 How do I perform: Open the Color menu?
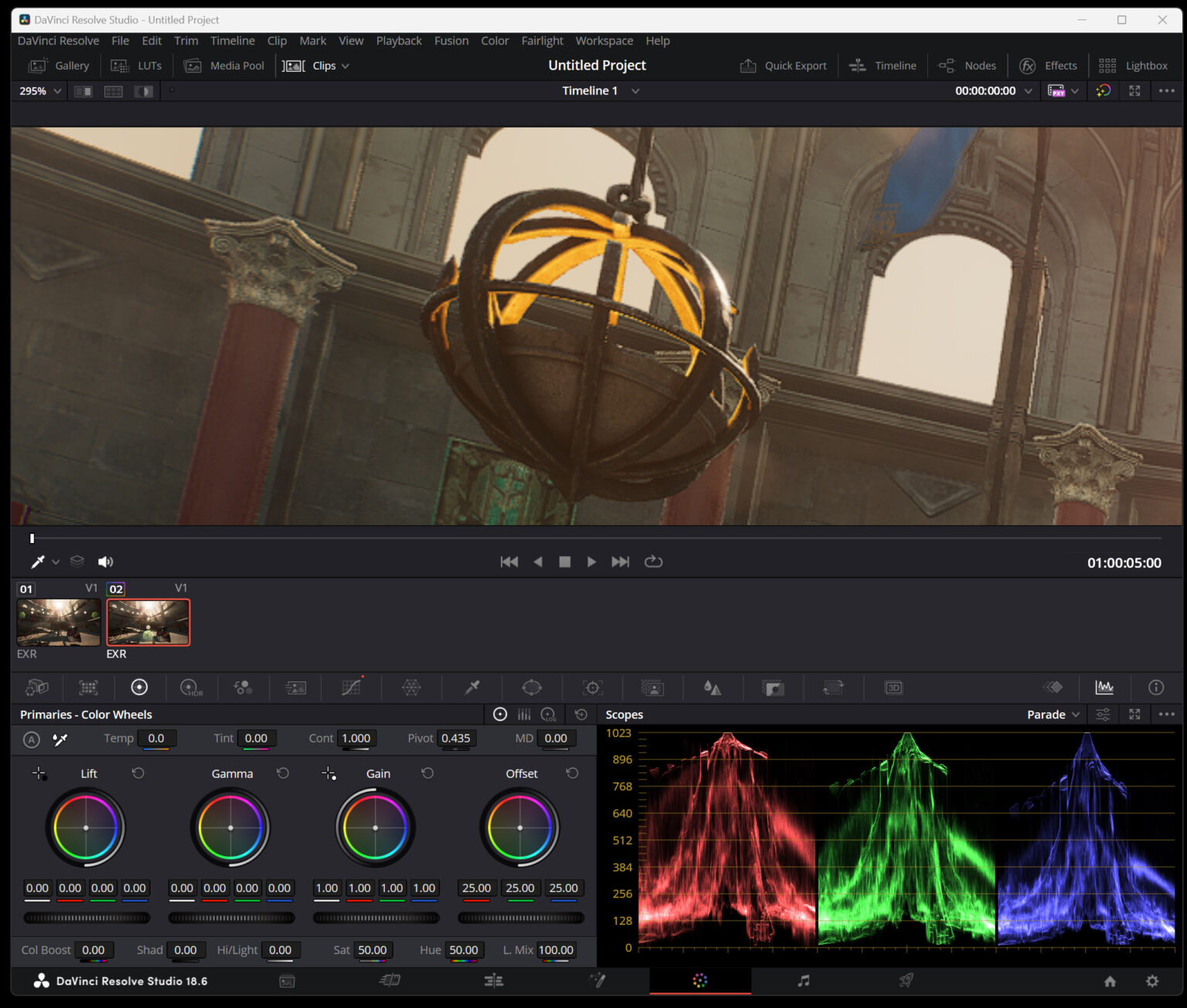click(x=495, y=40)
